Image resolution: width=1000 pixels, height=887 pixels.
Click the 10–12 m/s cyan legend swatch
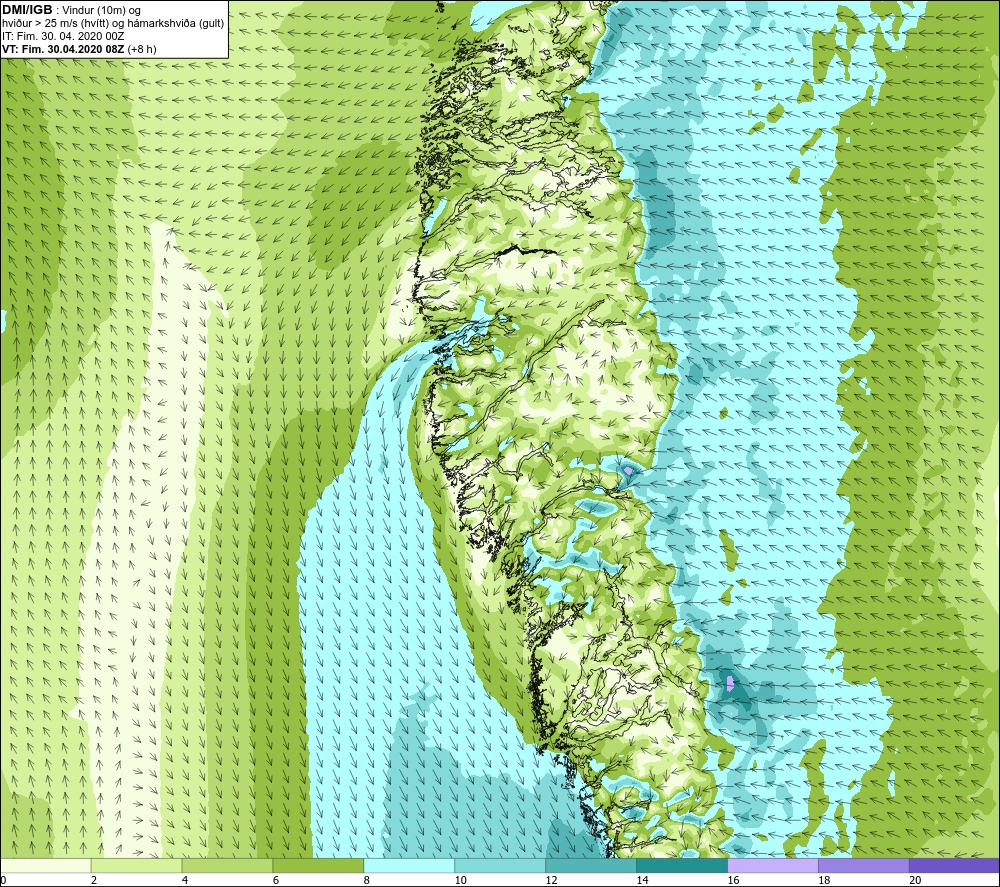[500, 865]
